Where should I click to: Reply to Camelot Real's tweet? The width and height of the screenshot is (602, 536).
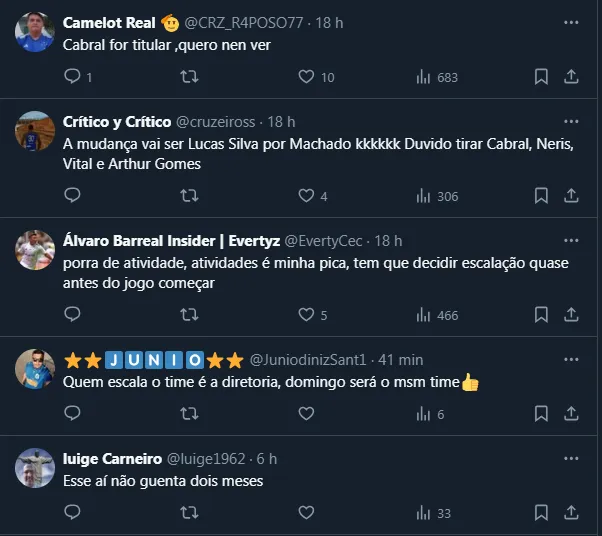[x=72, y=77]
